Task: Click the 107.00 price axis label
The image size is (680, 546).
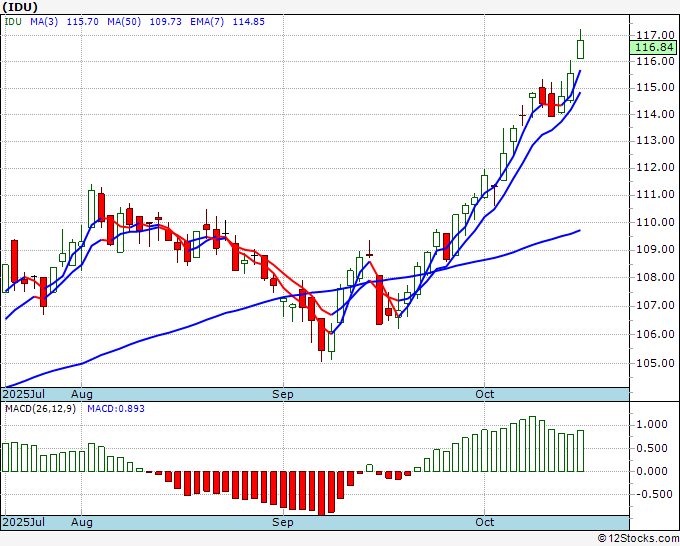Action: (x=655, y=306)
